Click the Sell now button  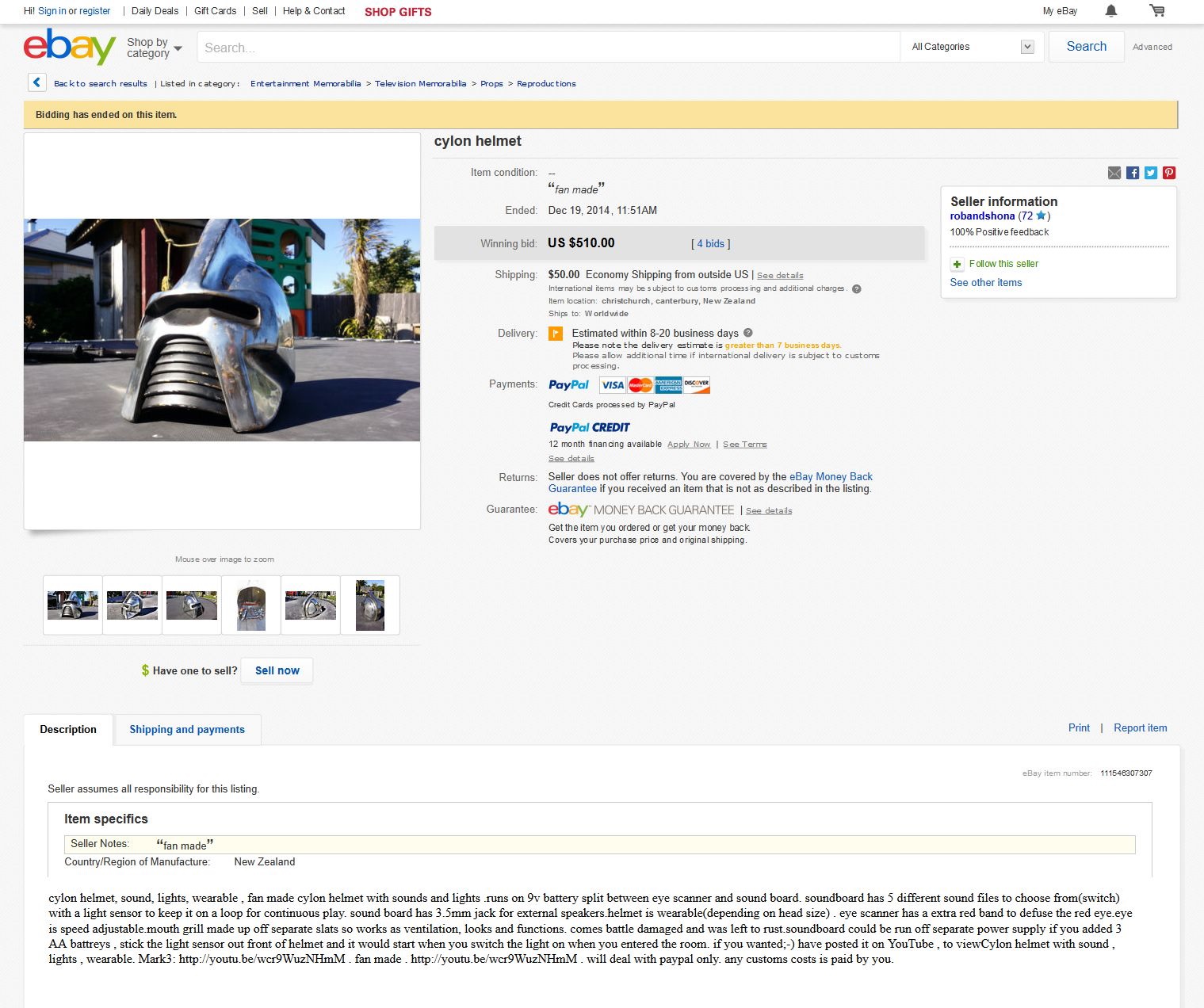[277, 670]
